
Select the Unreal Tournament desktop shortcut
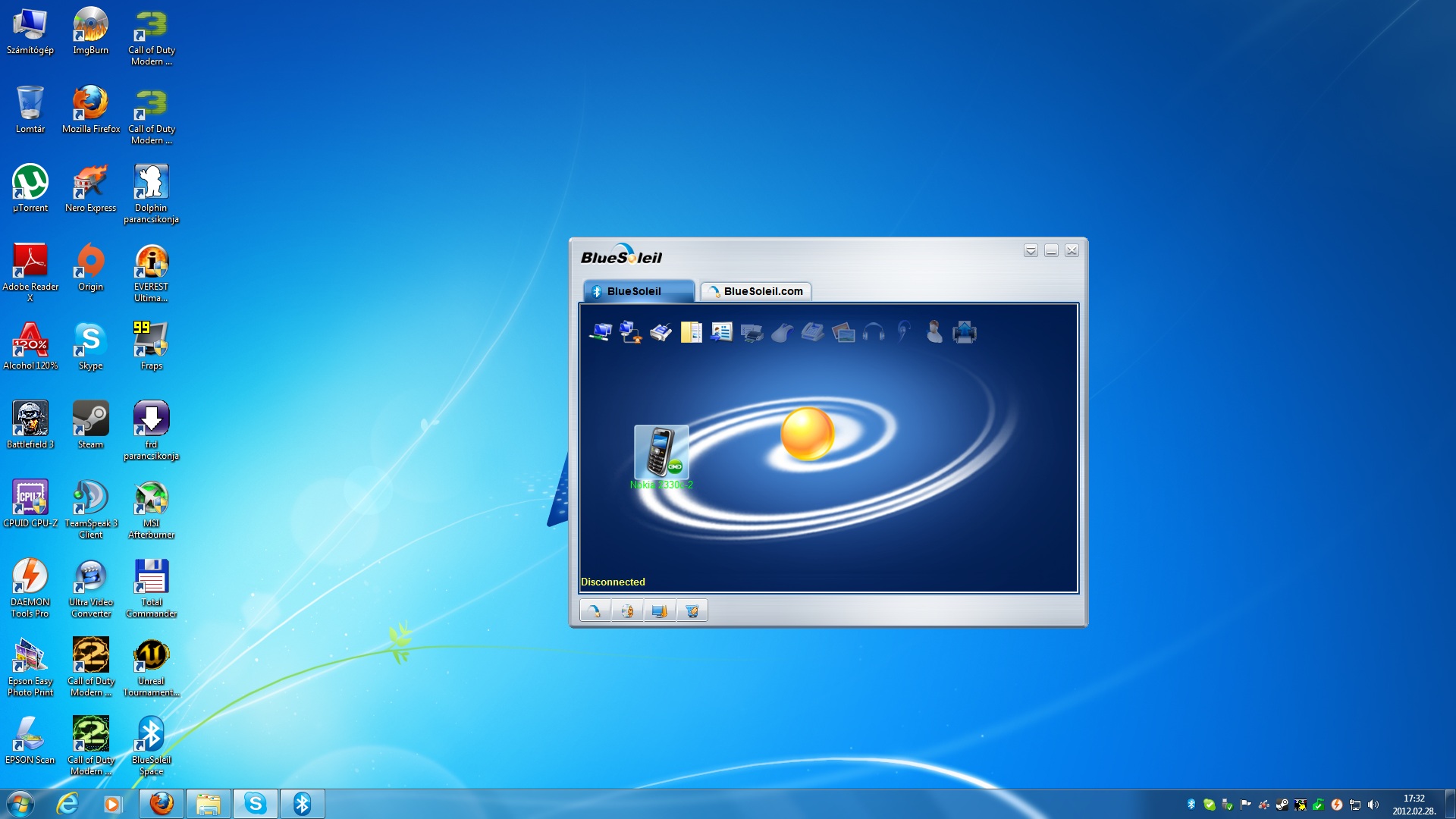(x=151, y=668)
